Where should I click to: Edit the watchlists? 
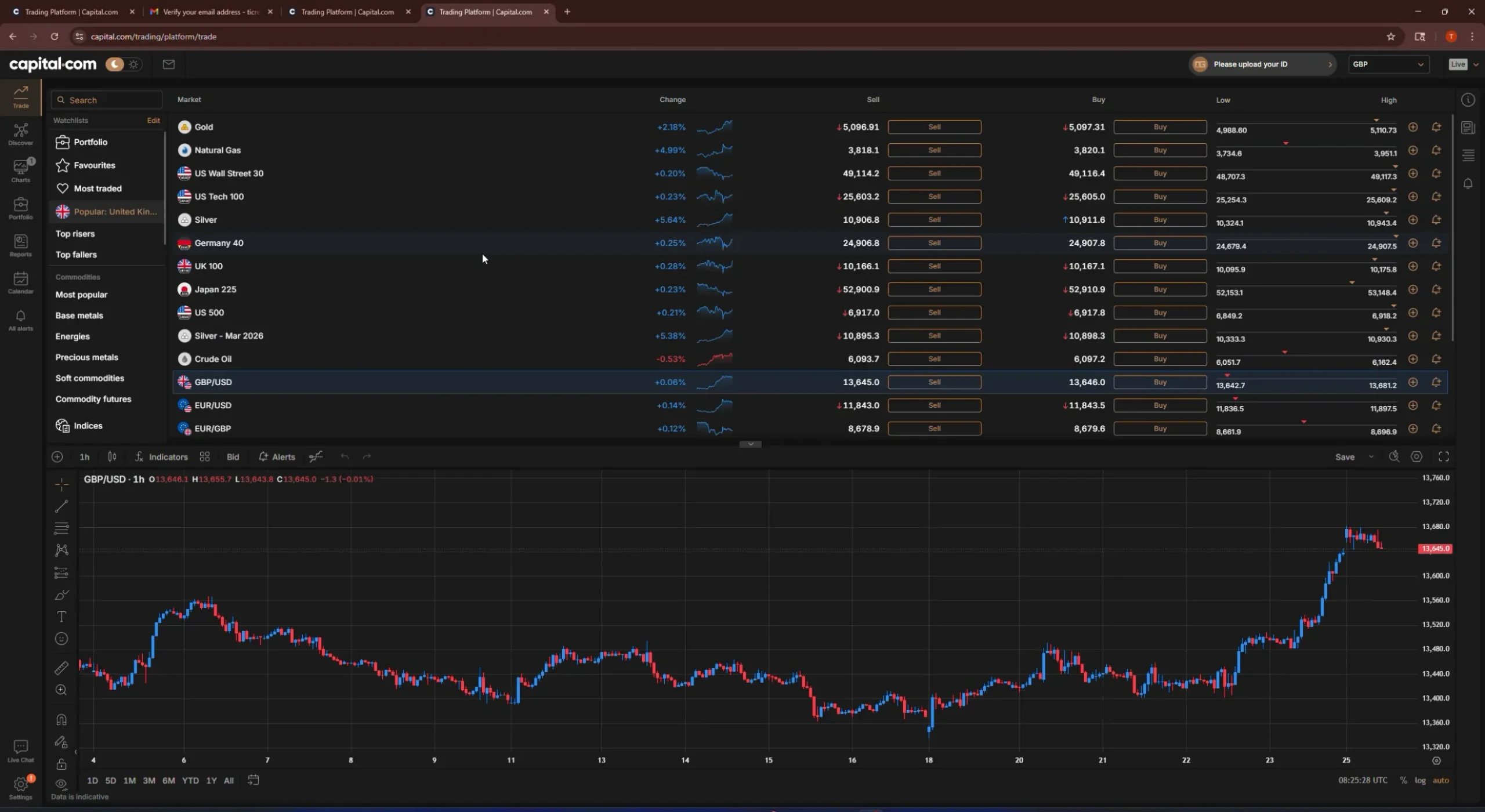pyautogui.click(x=154, y=121)
